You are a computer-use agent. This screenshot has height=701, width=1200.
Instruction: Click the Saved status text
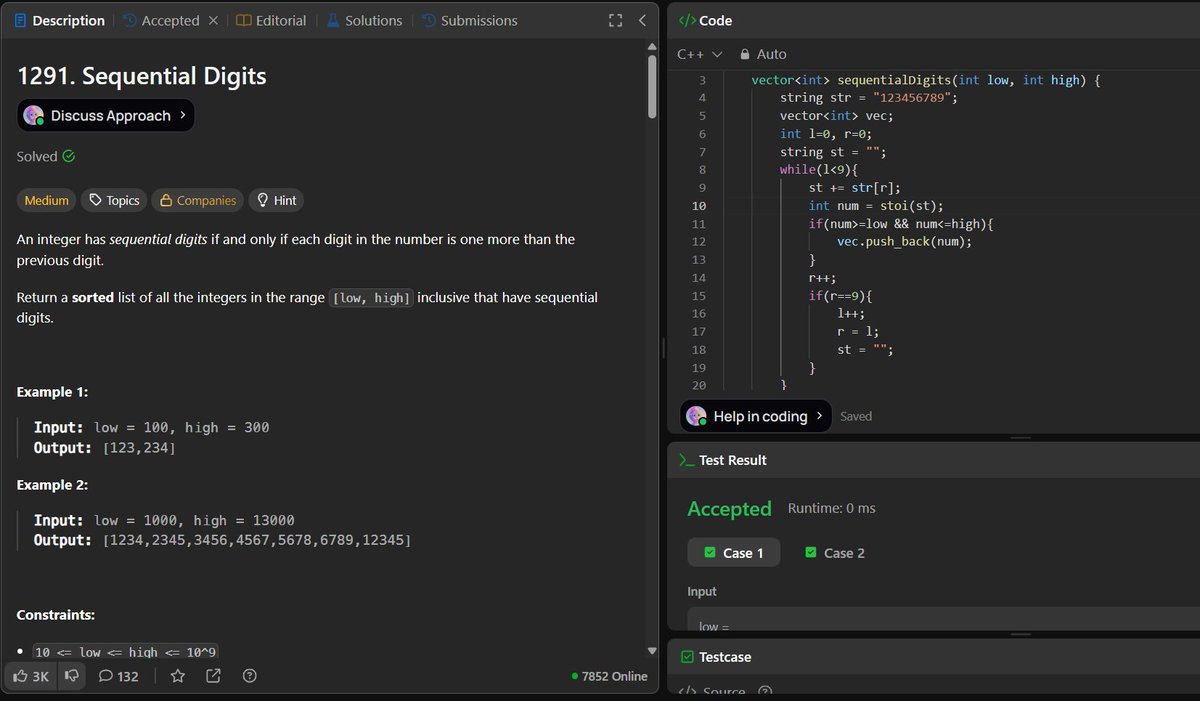pyautogui.click(x=856, y=416)
